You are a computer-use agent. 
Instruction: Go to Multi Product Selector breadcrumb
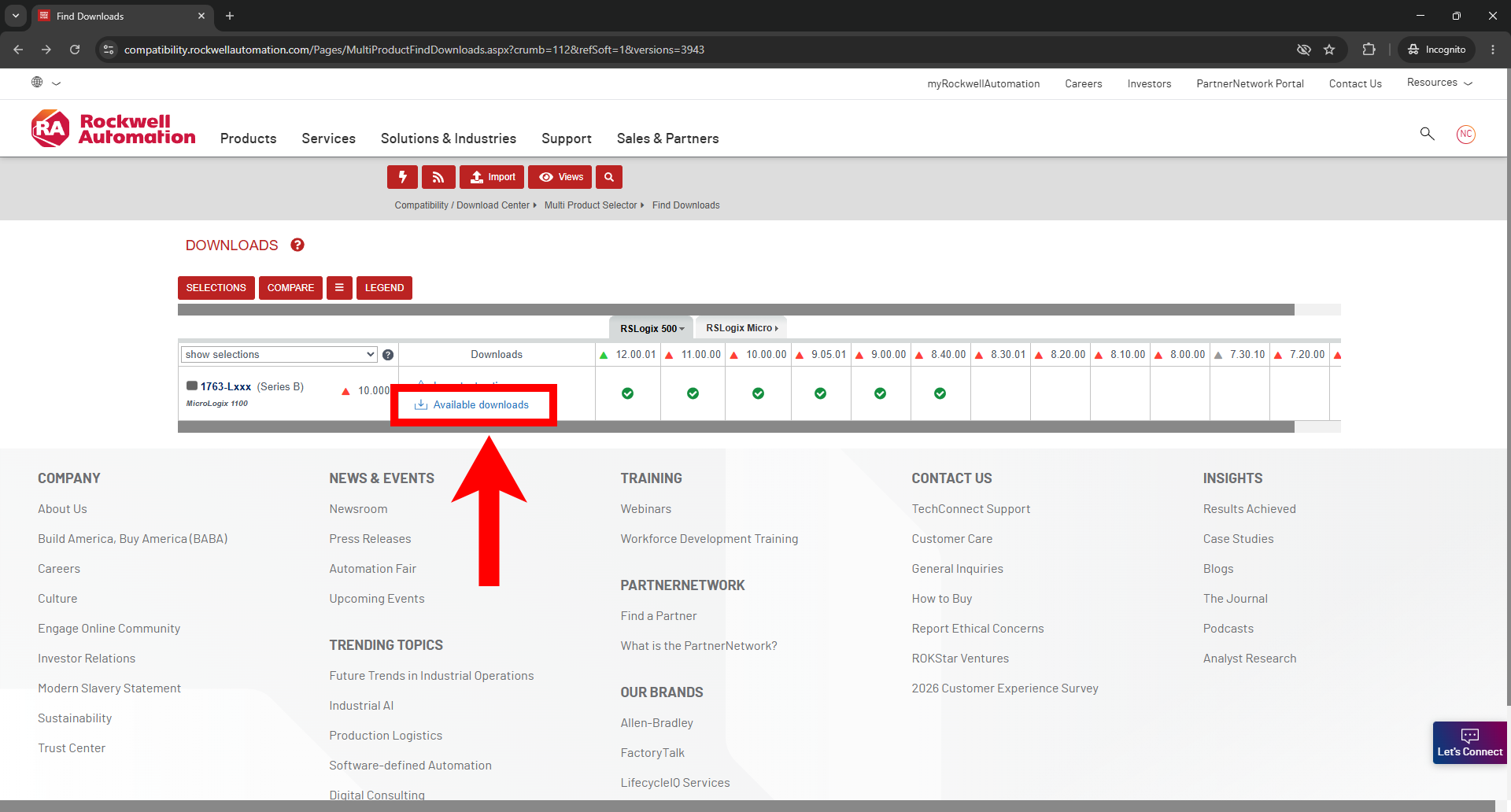590,205
